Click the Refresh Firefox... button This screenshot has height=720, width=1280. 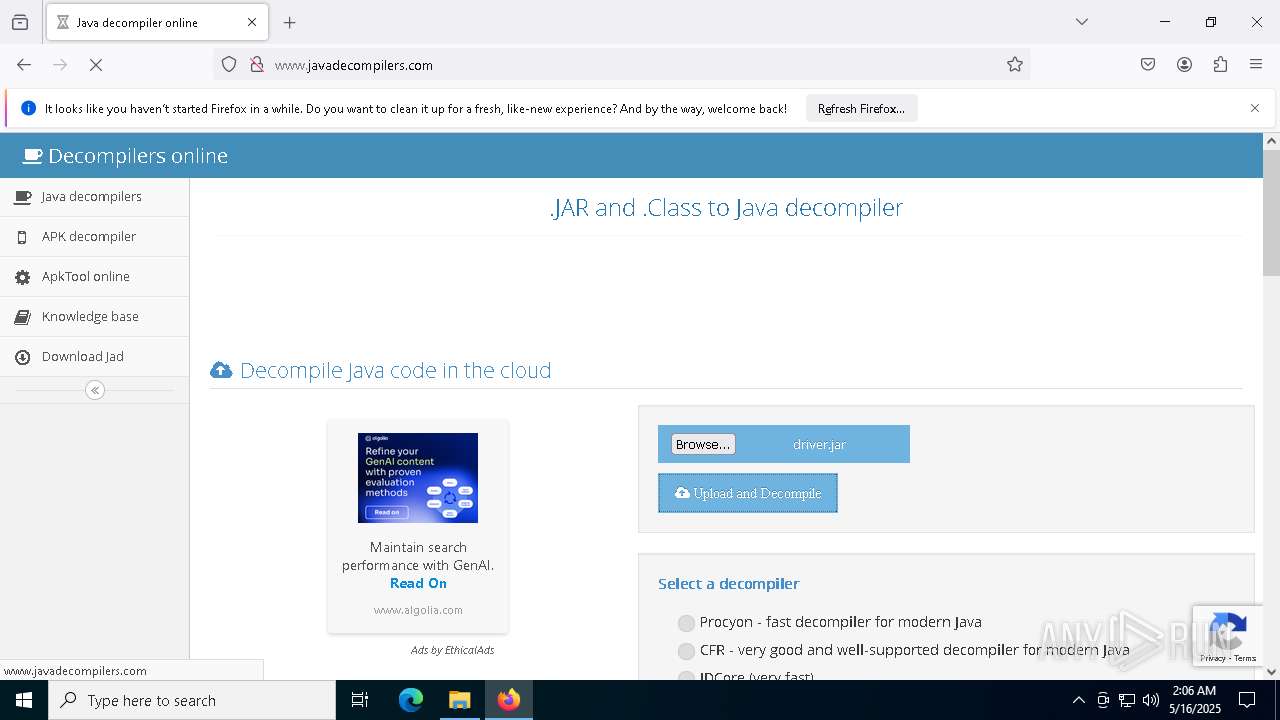click(x=861, y=109)
